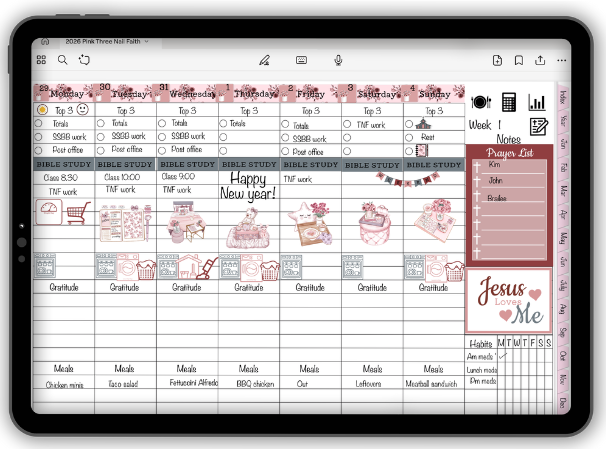Tick Tuesday SSBB work checkbox
Image resolution: width=606 pixels, height=449 pixels.
tap(100, 136)
